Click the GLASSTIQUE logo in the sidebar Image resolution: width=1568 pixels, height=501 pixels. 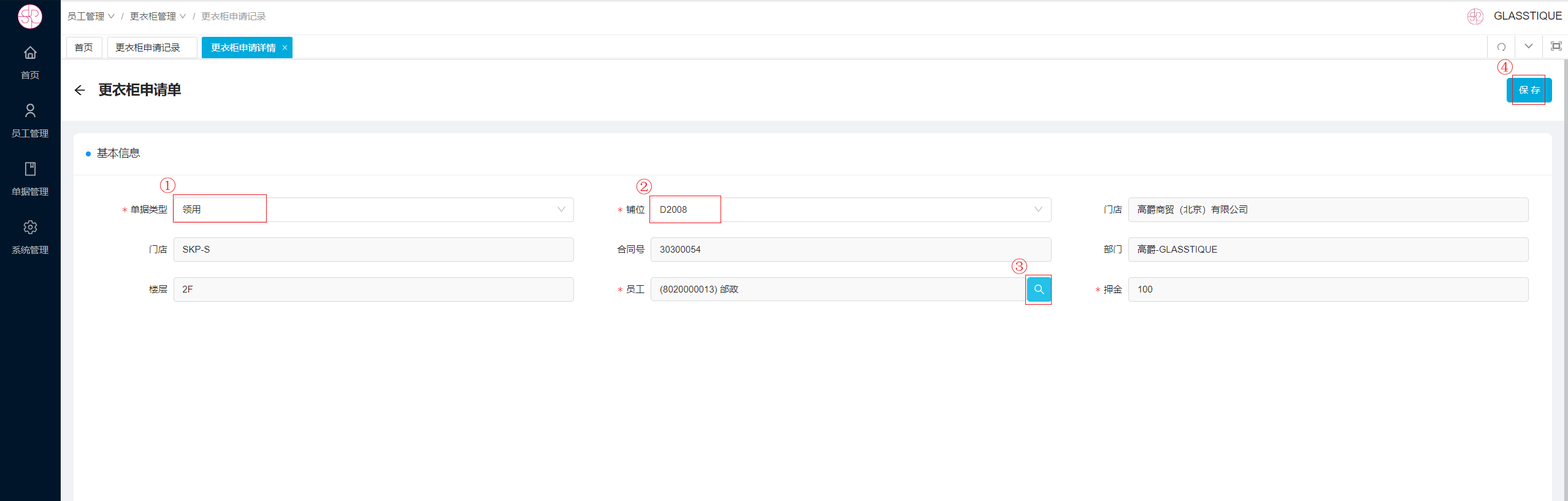29,17
